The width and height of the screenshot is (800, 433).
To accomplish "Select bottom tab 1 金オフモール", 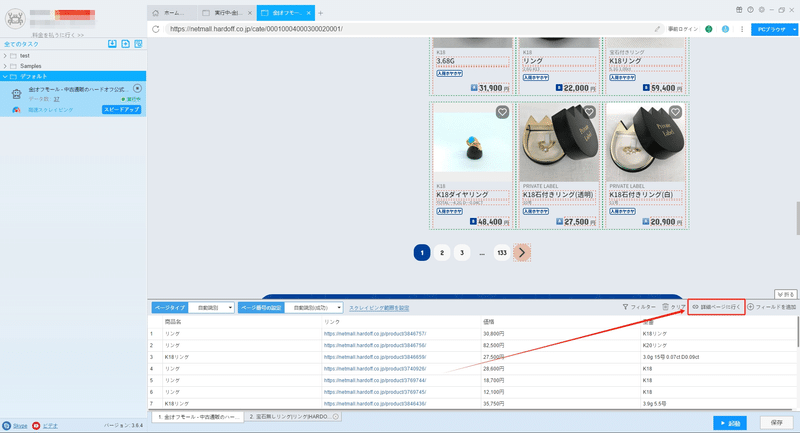I will 198,417.
